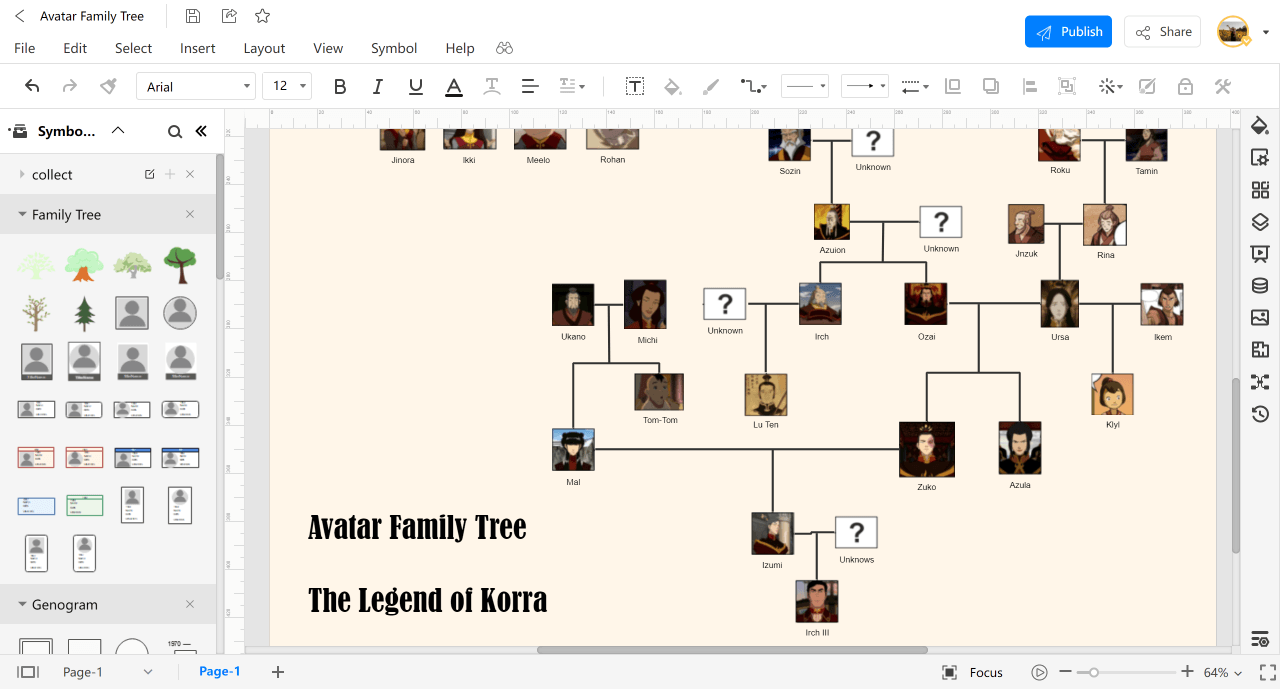The image size is (1280, 689).
Task: Open the page settings icon in right sidebar
Action: coord(1260,157)
